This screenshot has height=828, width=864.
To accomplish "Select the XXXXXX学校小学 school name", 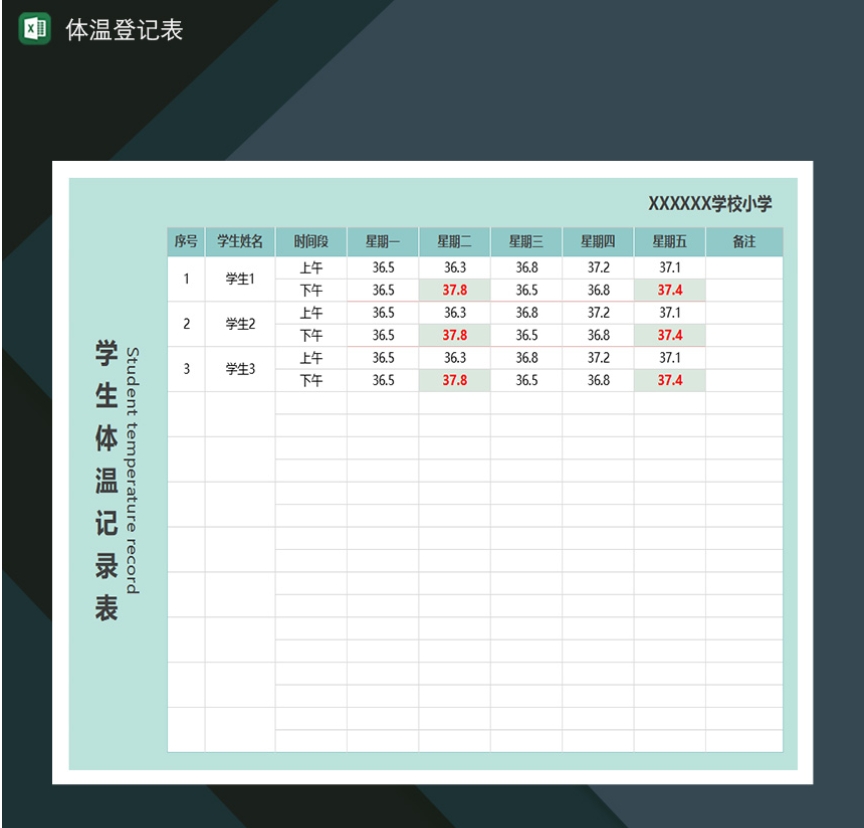I will (710, 204).
